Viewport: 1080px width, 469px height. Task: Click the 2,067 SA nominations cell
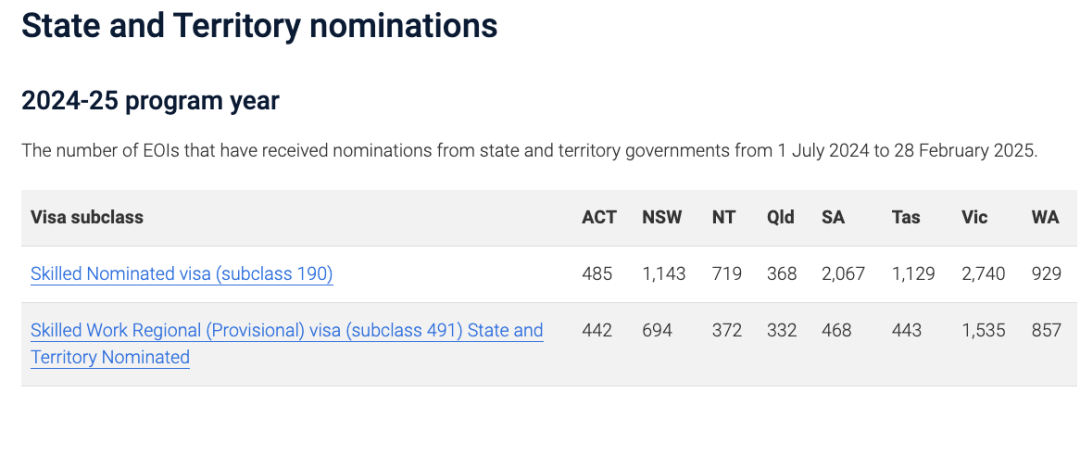pos(843,273)
